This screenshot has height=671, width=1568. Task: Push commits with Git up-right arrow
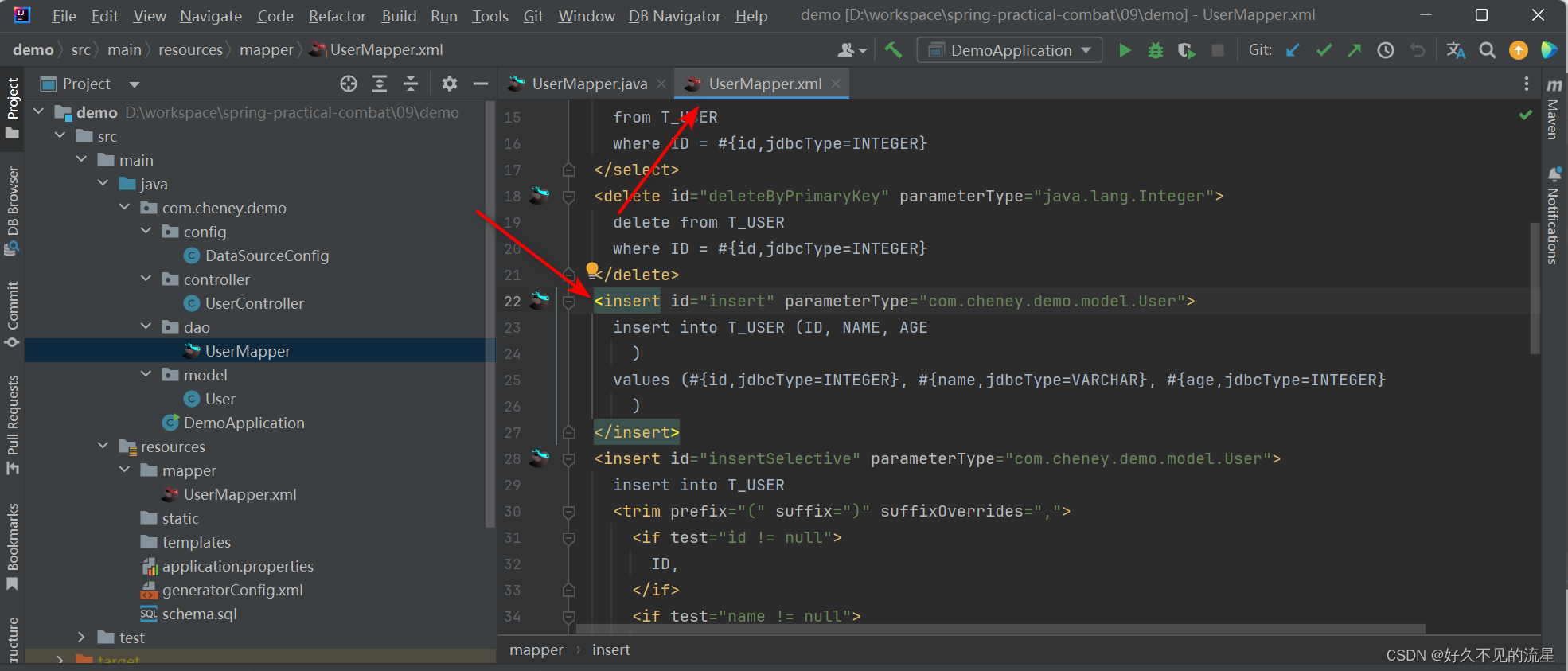click(1355, 50)
